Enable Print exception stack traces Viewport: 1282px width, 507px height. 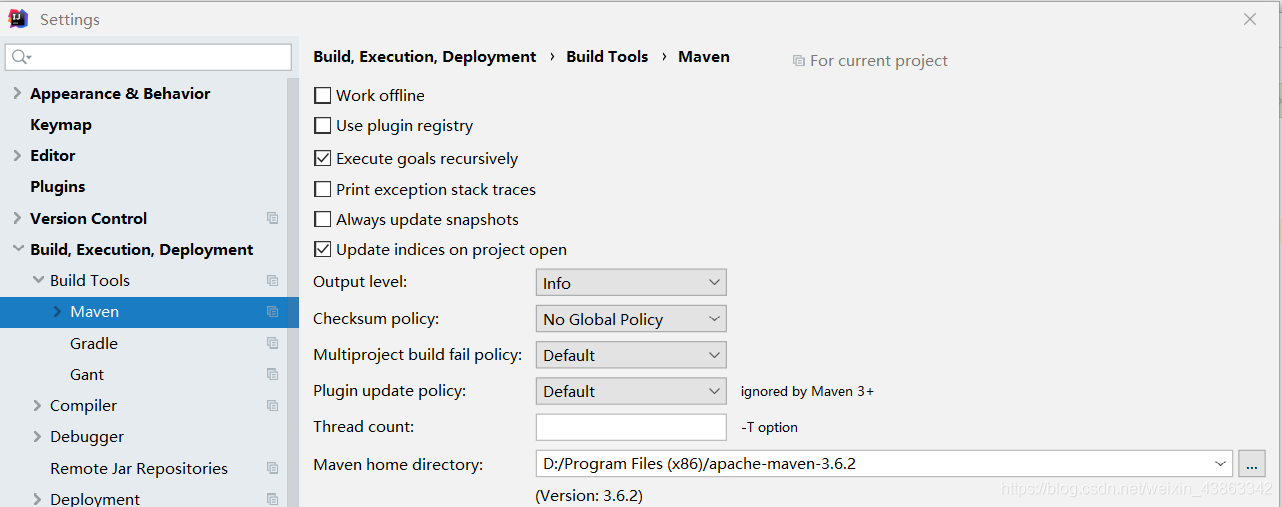pyautogui.click(x=323, y=189)
